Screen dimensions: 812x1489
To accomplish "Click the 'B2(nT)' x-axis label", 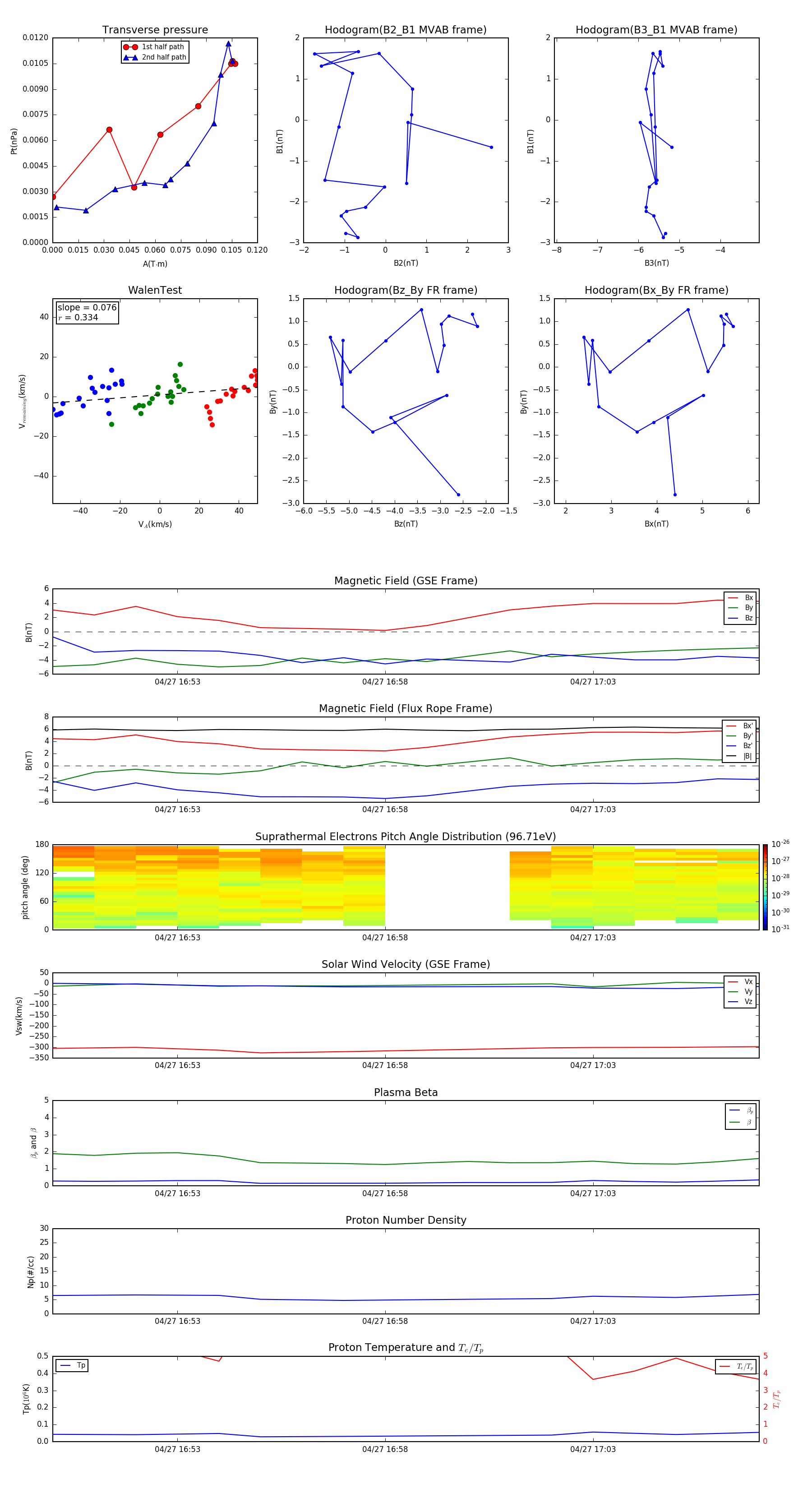I will pyautogui.click(x=406, y=263).
